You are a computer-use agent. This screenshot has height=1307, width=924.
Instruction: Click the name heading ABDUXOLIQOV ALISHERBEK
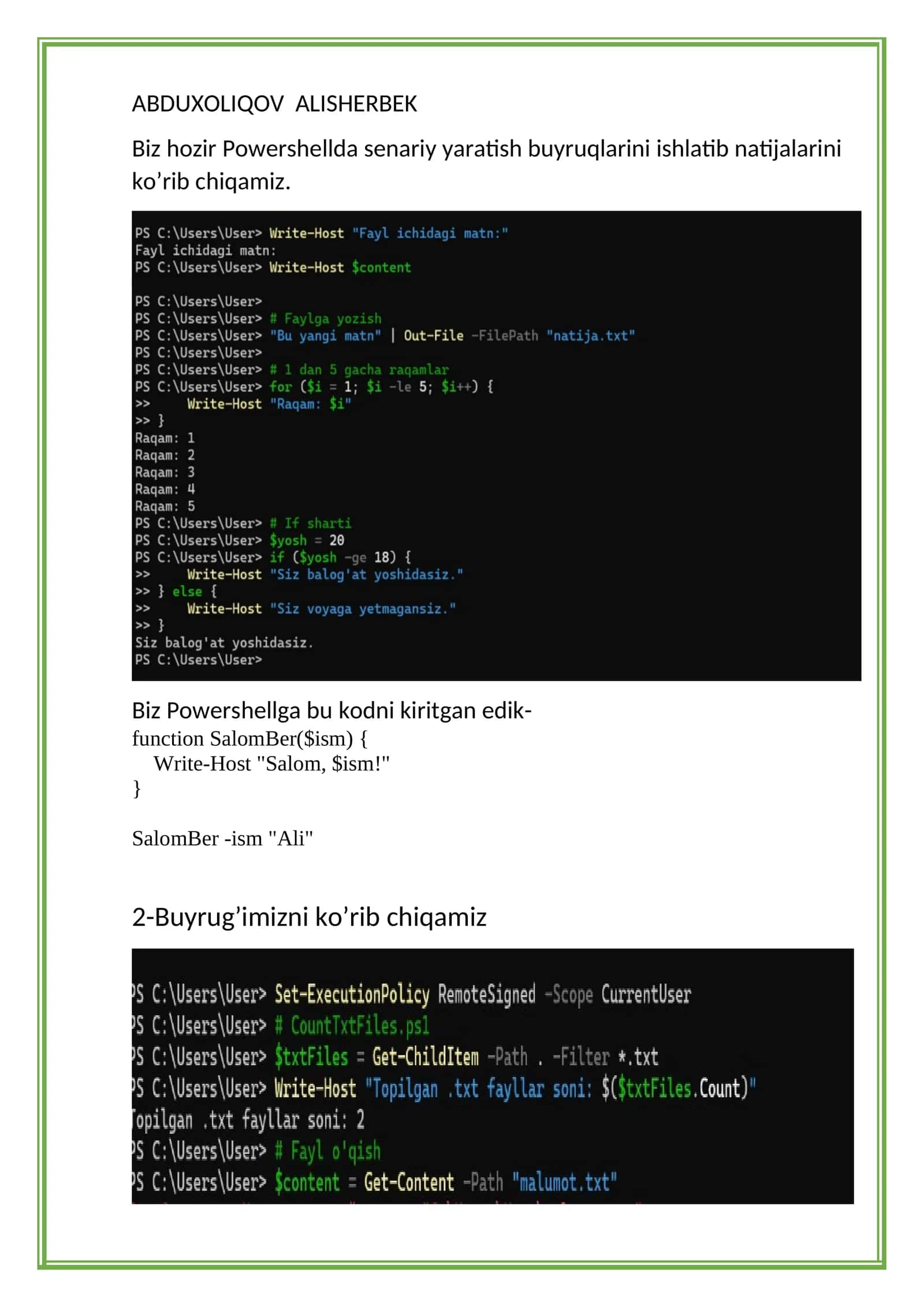pos(274,104)
